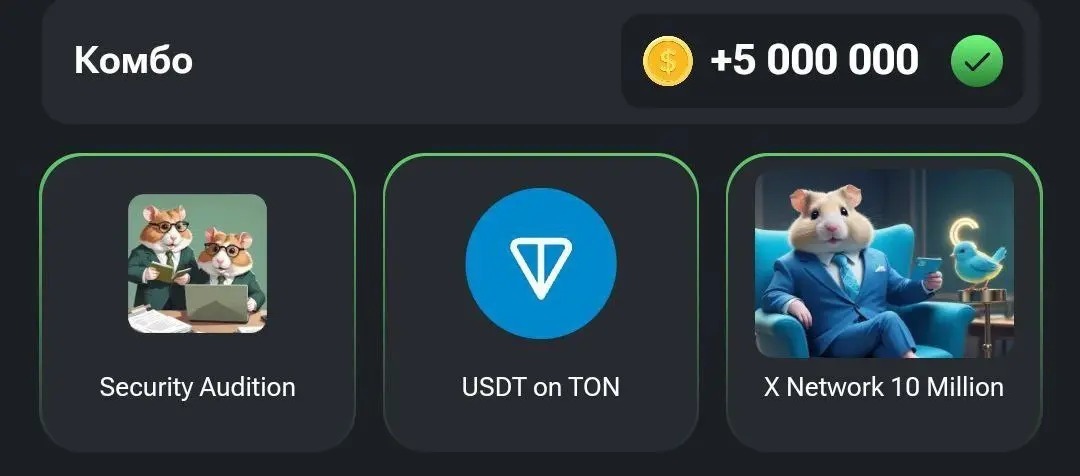Select the X Network 10 Million label
The height and width of the screenshot is (476, 1080).
click(884, 387)
